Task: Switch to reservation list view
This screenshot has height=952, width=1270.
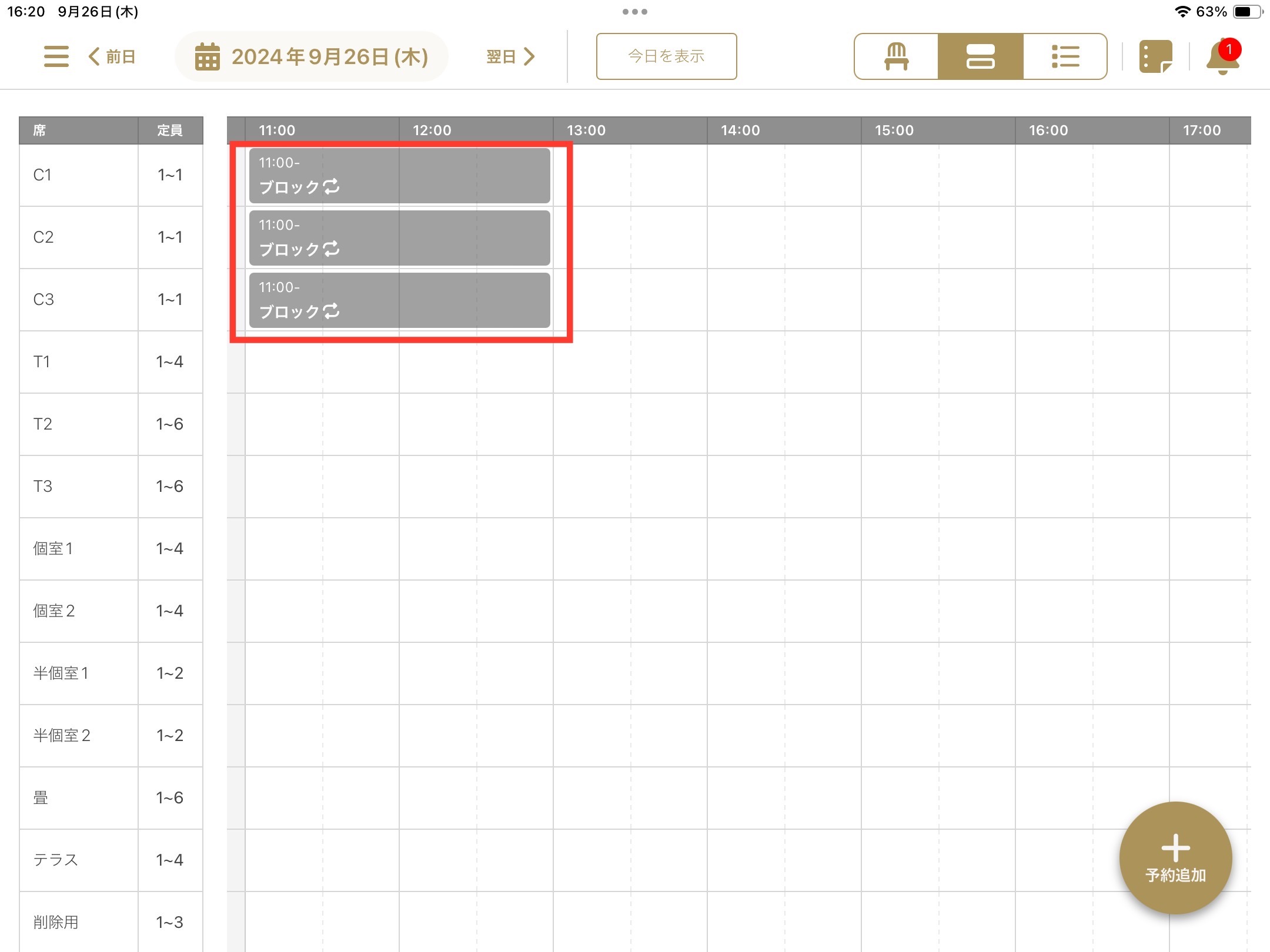Action: tap(1065, 56)
